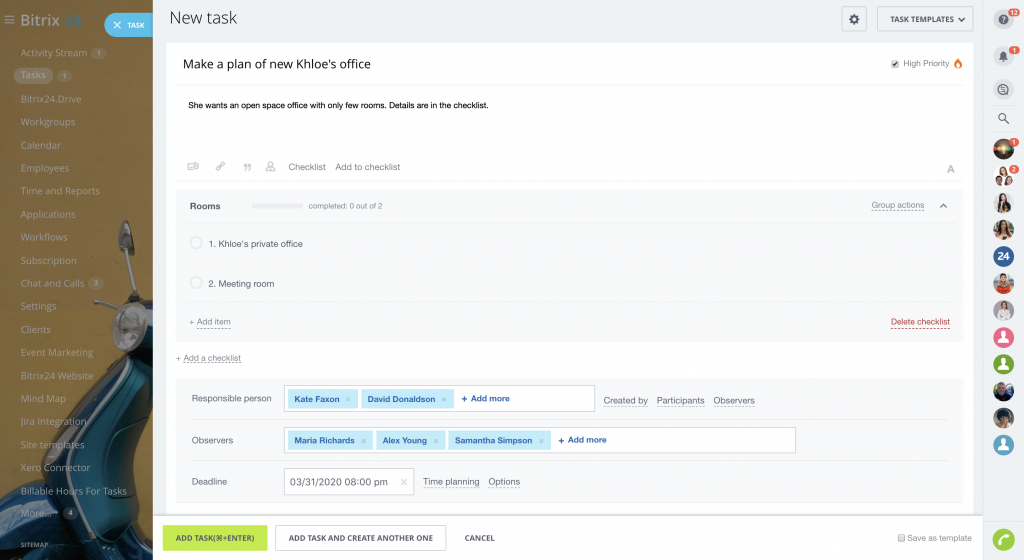Enable the Save as template checkbox

(x=902, y=538)
